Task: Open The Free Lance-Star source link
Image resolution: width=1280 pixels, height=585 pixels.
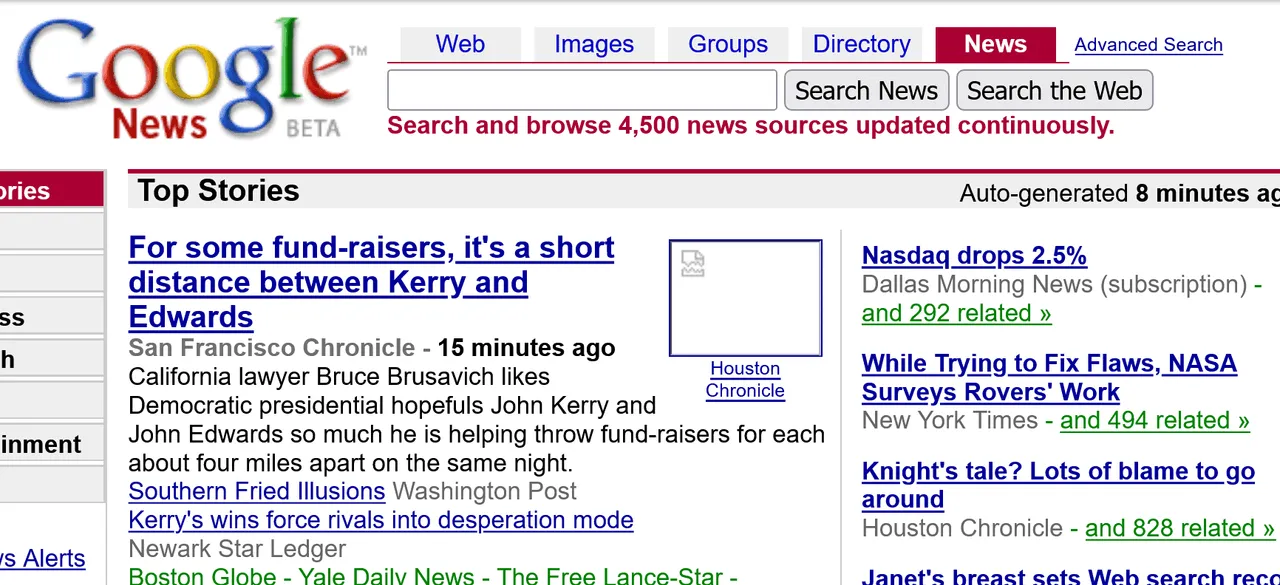Action: point(610,576)
